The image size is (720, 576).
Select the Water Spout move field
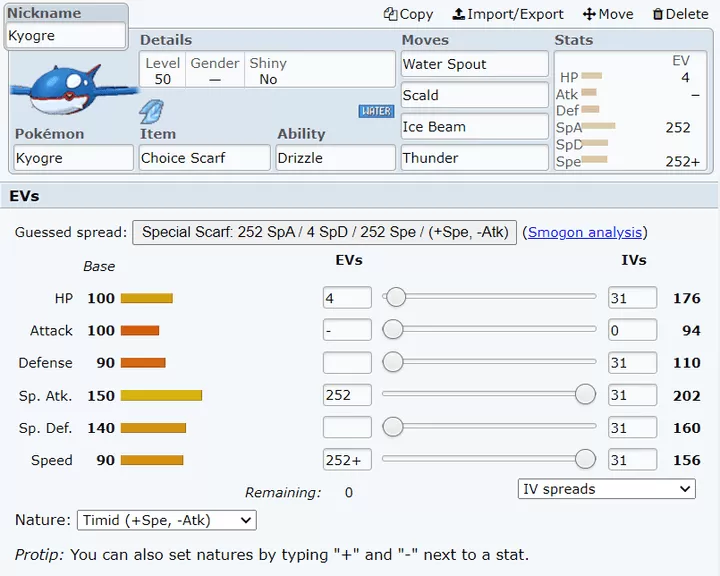coord(475,64)
